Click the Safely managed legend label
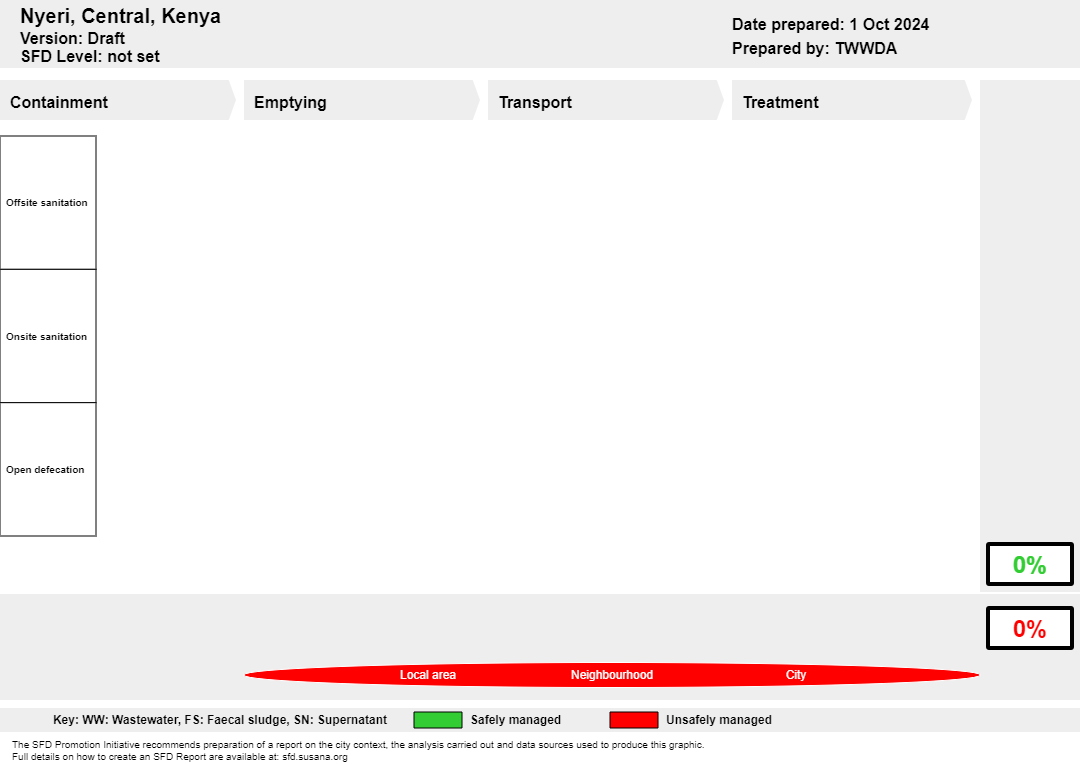This screenshot has height=764, width=1080. 516,720
